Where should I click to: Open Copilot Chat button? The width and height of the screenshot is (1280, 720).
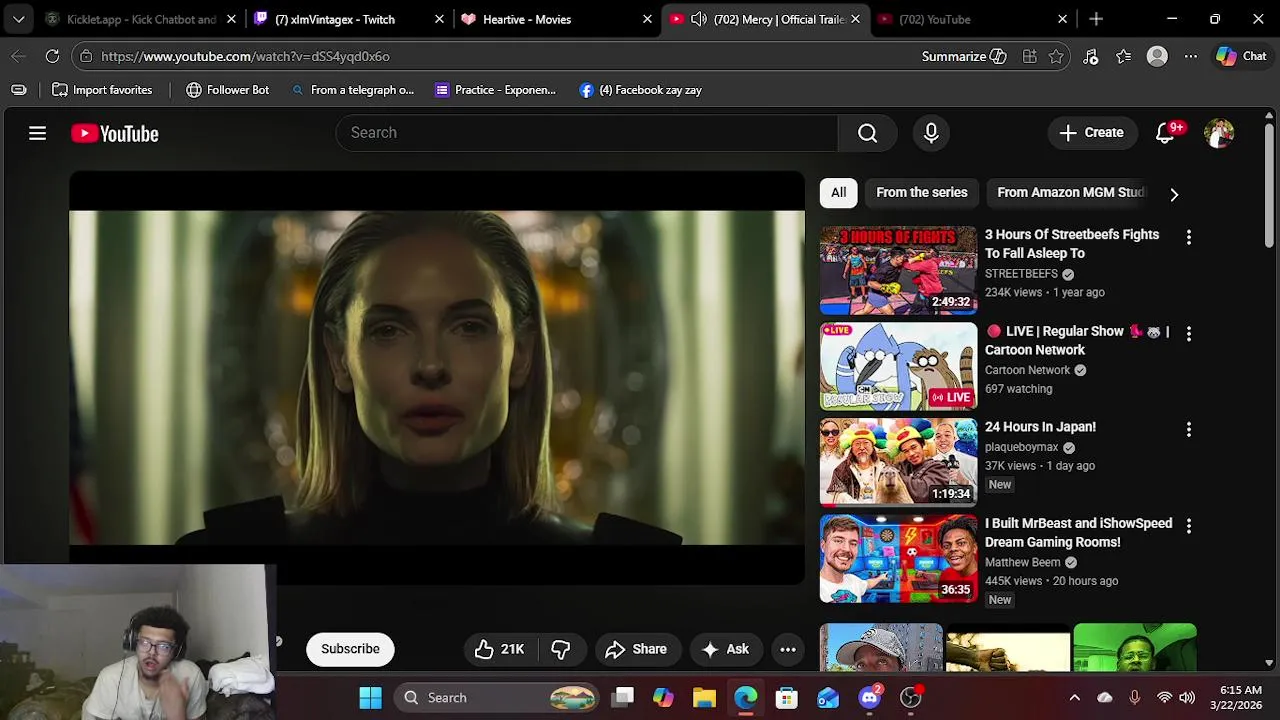[x=1241, y=56]
